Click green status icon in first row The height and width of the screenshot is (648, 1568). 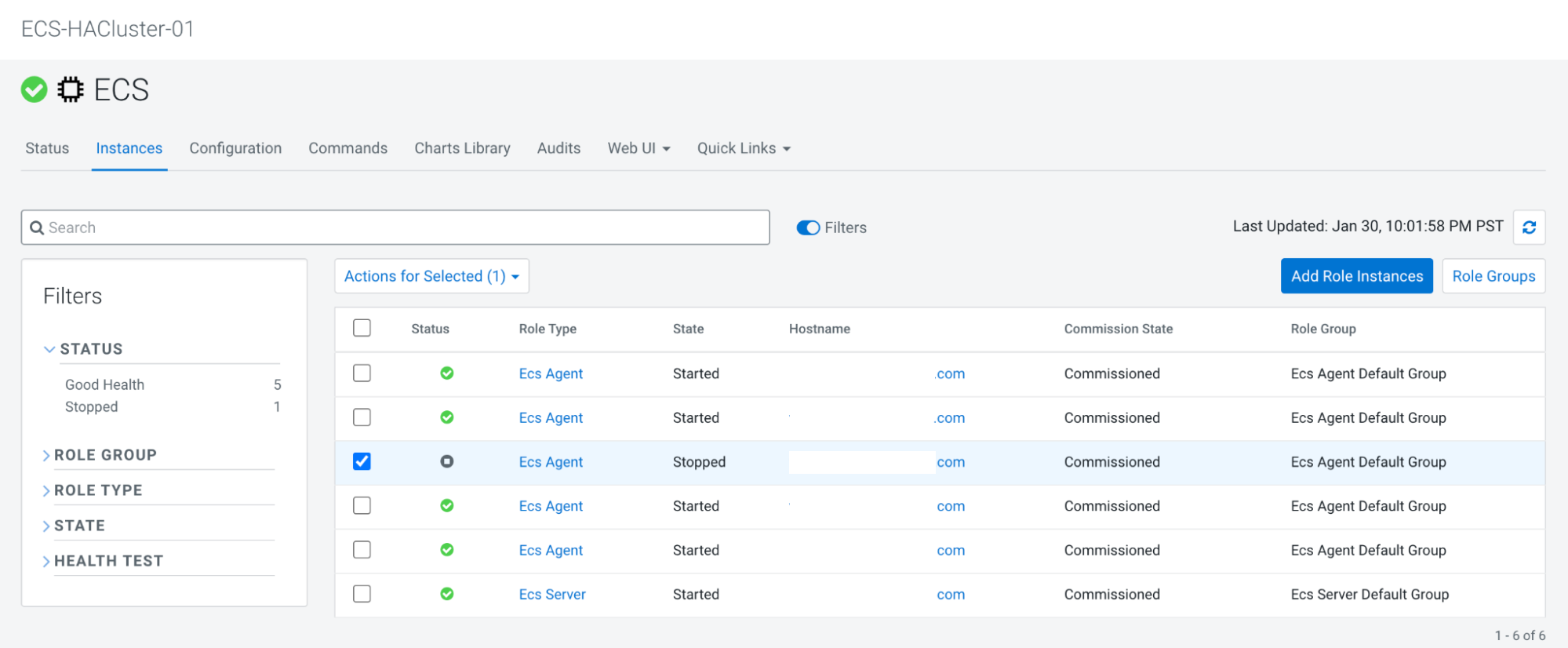coord(446,373)
